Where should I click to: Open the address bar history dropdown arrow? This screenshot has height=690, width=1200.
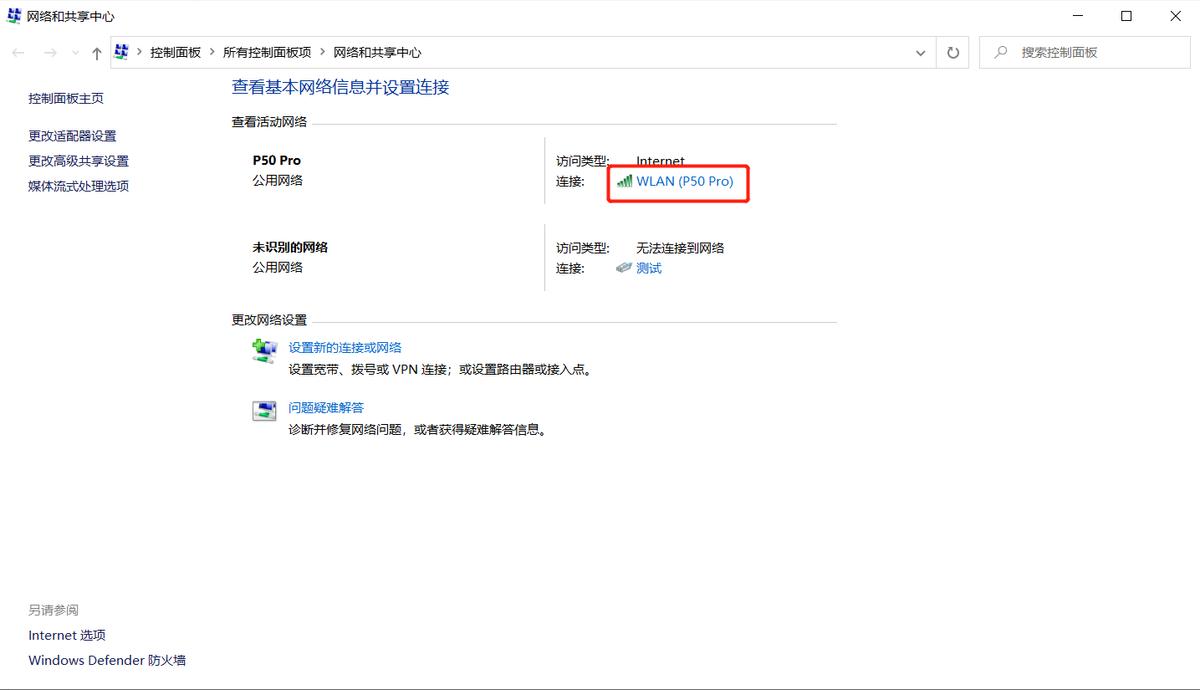(x=921, y=52)
